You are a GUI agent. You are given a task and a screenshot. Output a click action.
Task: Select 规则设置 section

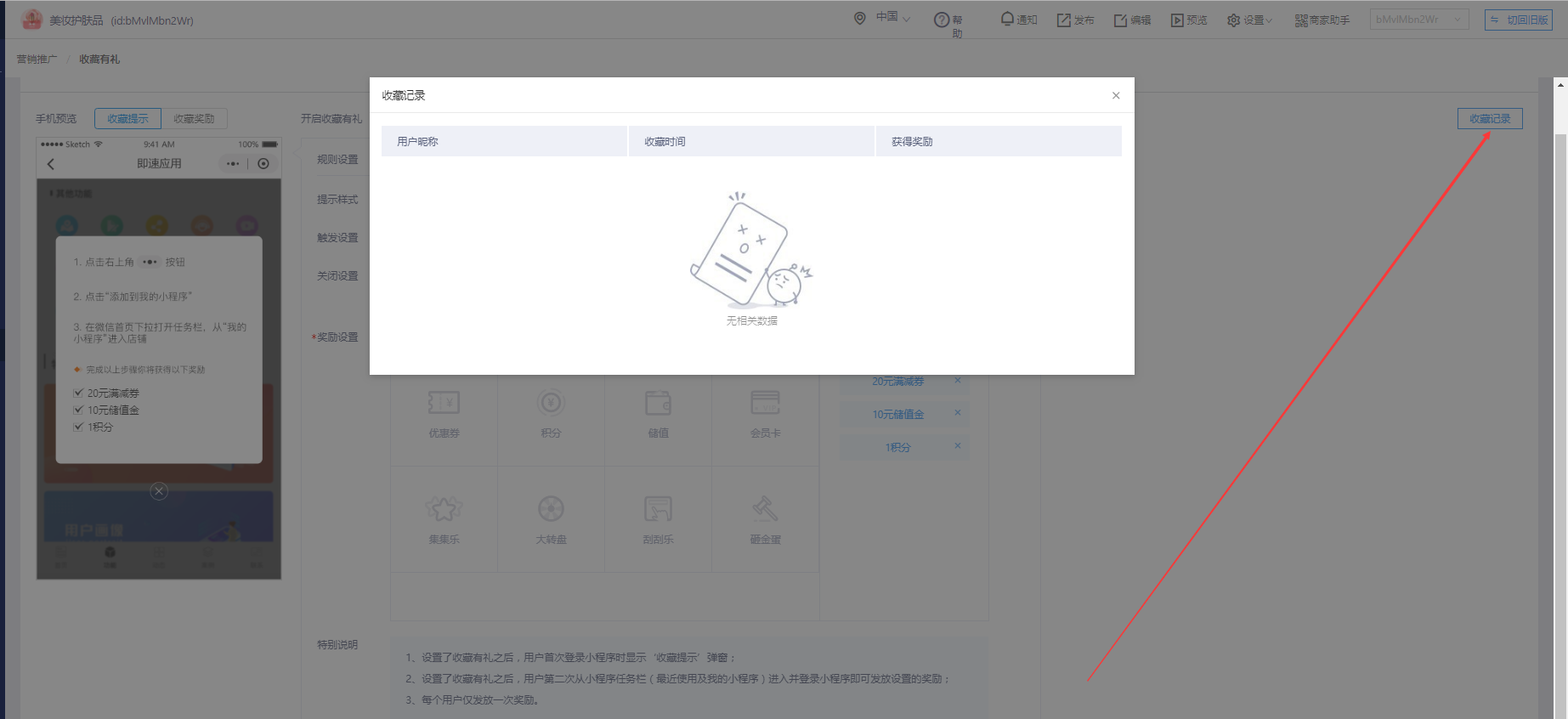337,160
